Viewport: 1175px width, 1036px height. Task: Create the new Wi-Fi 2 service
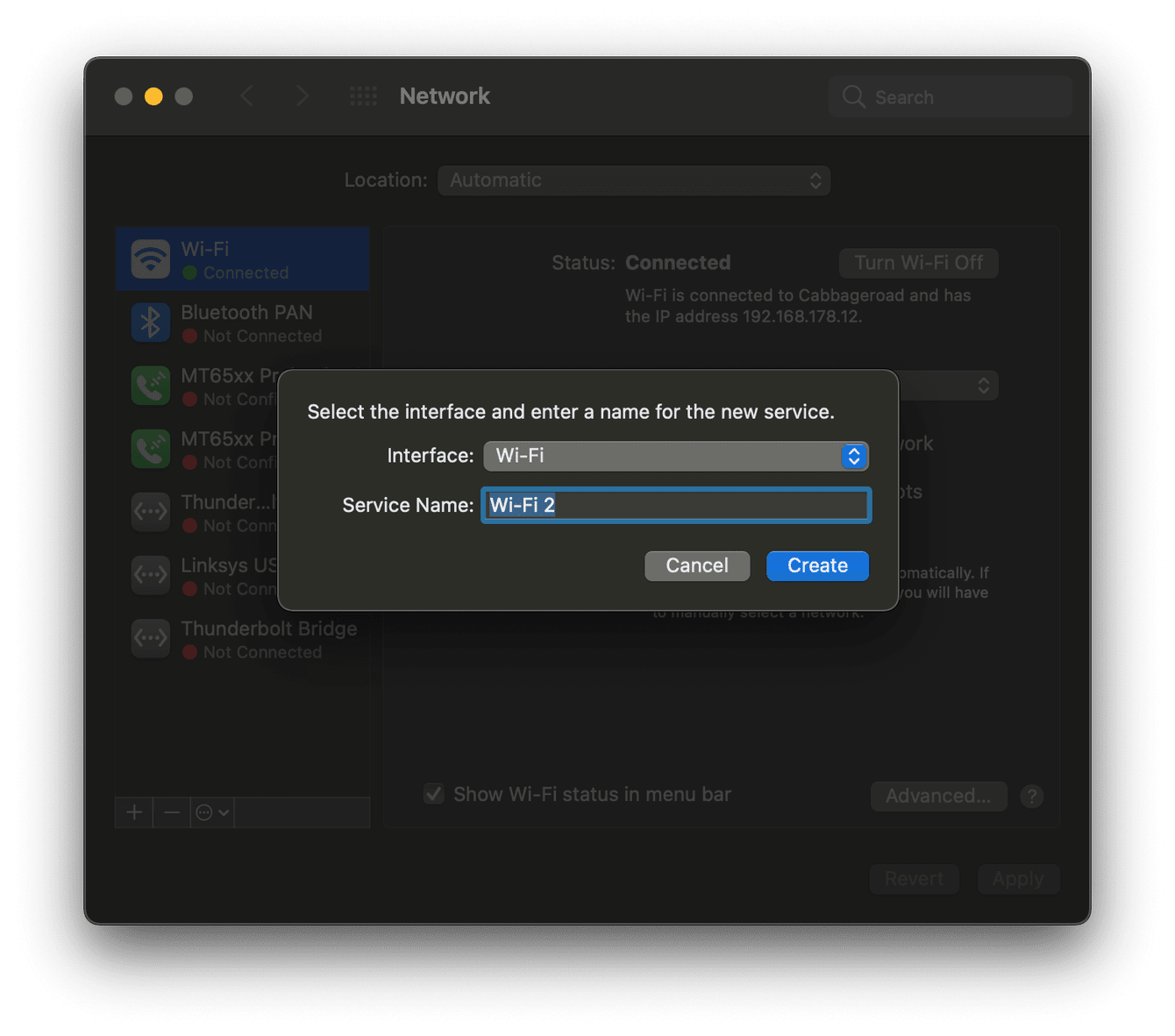click(x=816, y=565)
